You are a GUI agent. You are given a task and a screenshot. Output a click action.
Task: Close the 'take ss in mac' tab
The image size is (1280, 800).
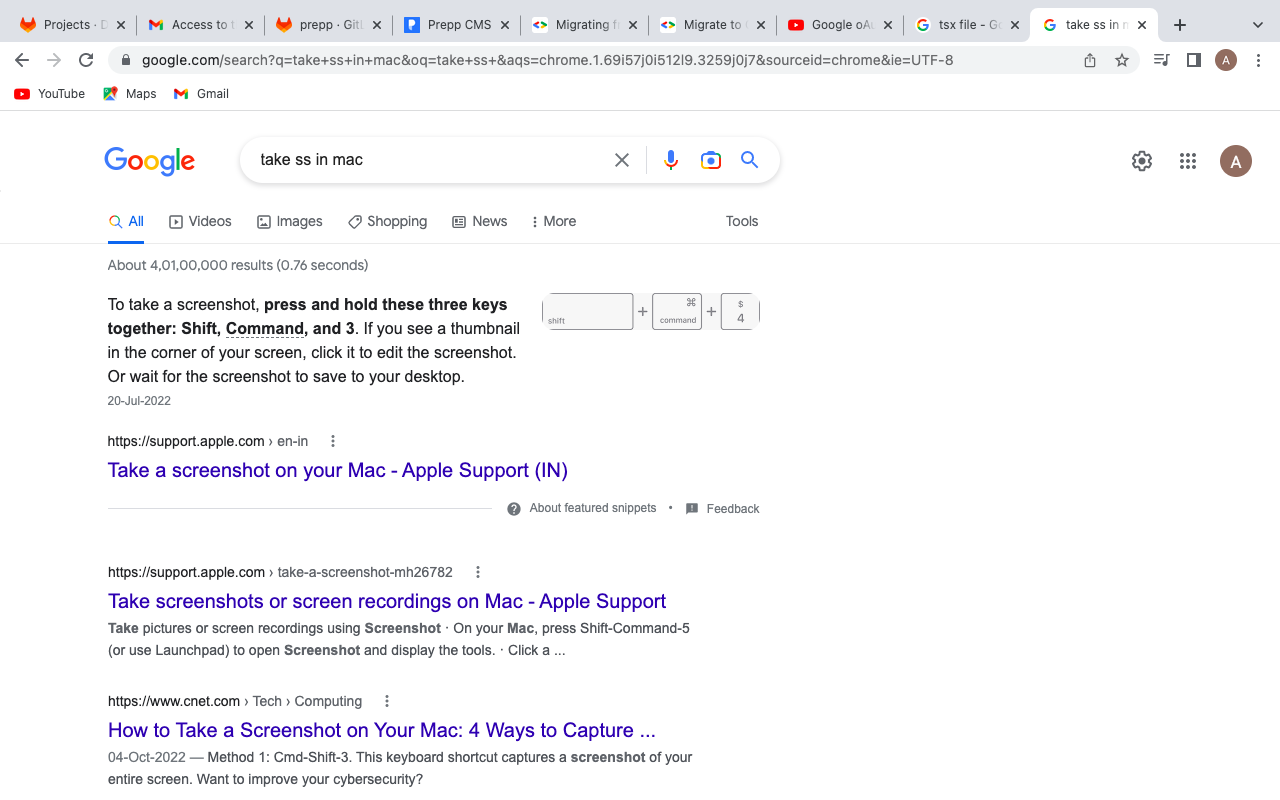tap(1142, 25)
